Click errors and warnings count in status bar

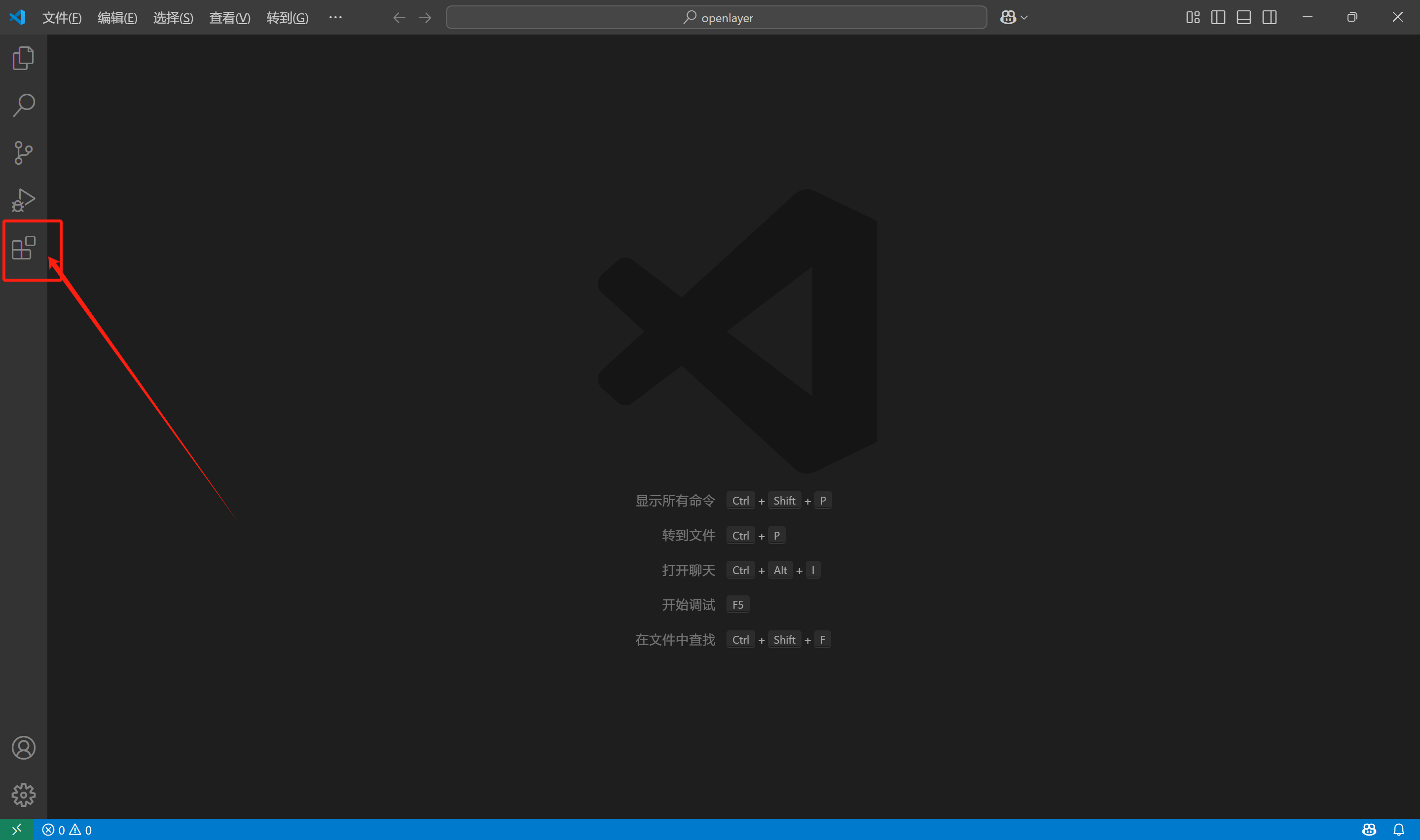pyautogui.click(x=67, y=830)
